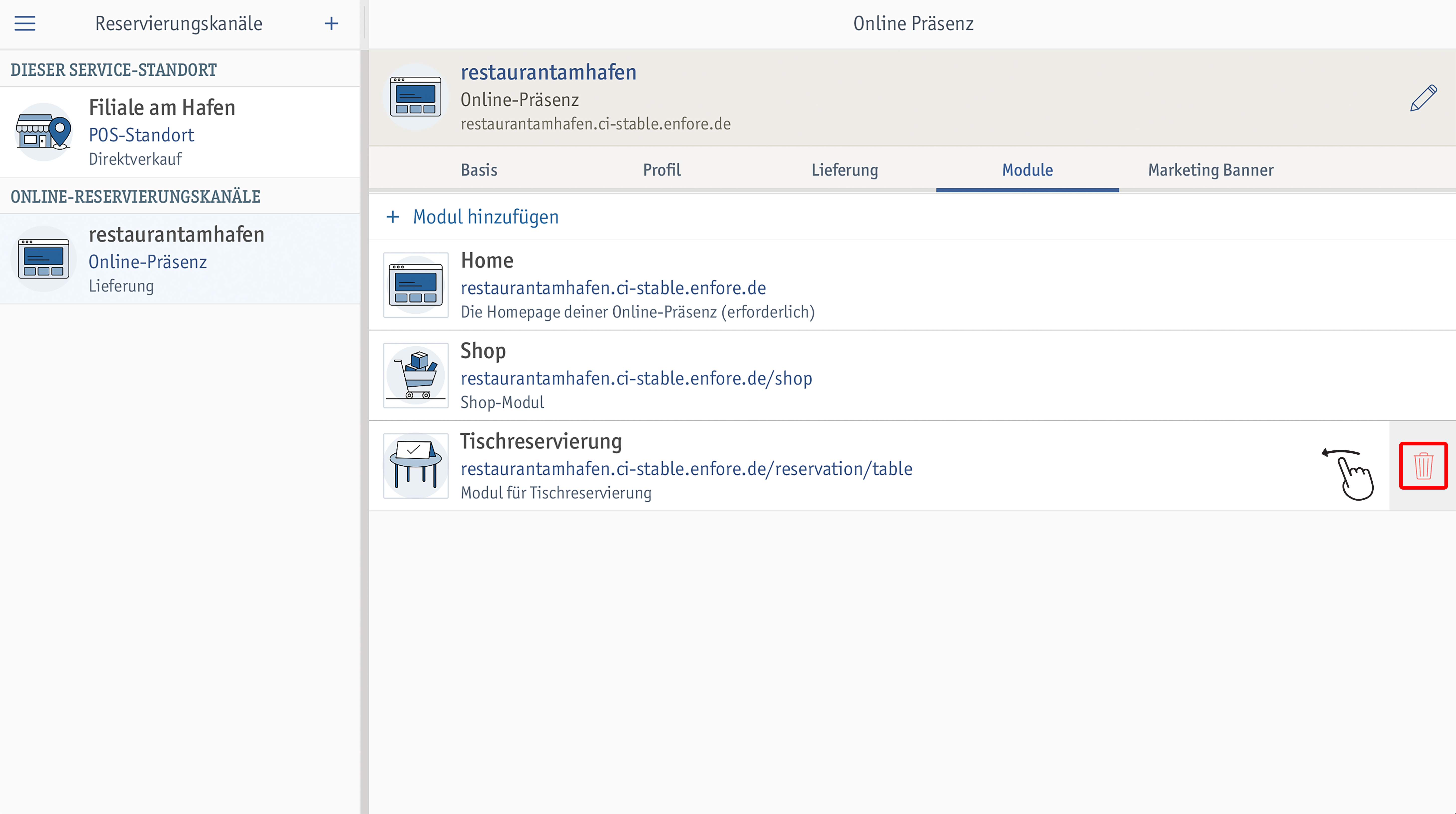This screenshot has width=1456, height=814.
Task: Click the Tischreservierung module title
Action: pos(540,441)
